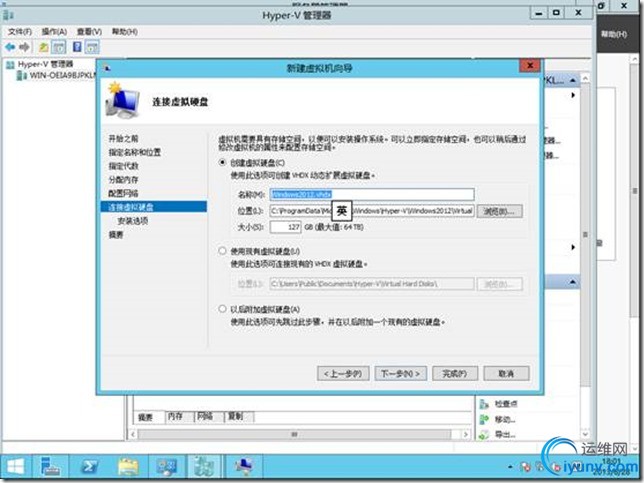Go to the 配置网络 wizard step
Screen dimensions: 644x483
click(x=123, y=193)
